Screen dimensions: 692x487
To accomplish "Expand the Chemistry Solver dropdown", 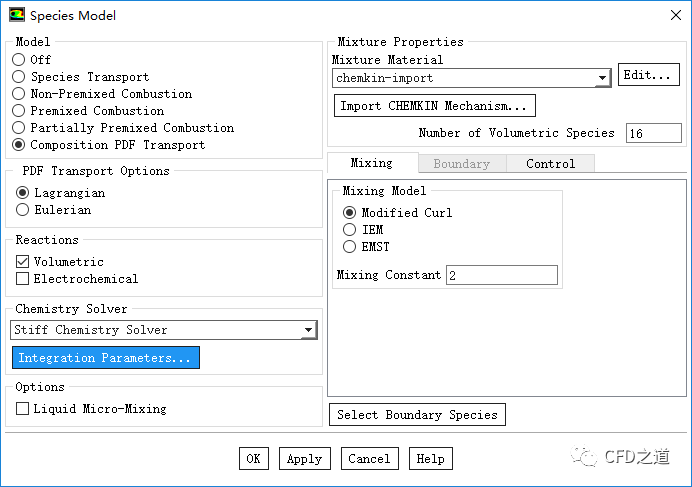I will 308,330.
